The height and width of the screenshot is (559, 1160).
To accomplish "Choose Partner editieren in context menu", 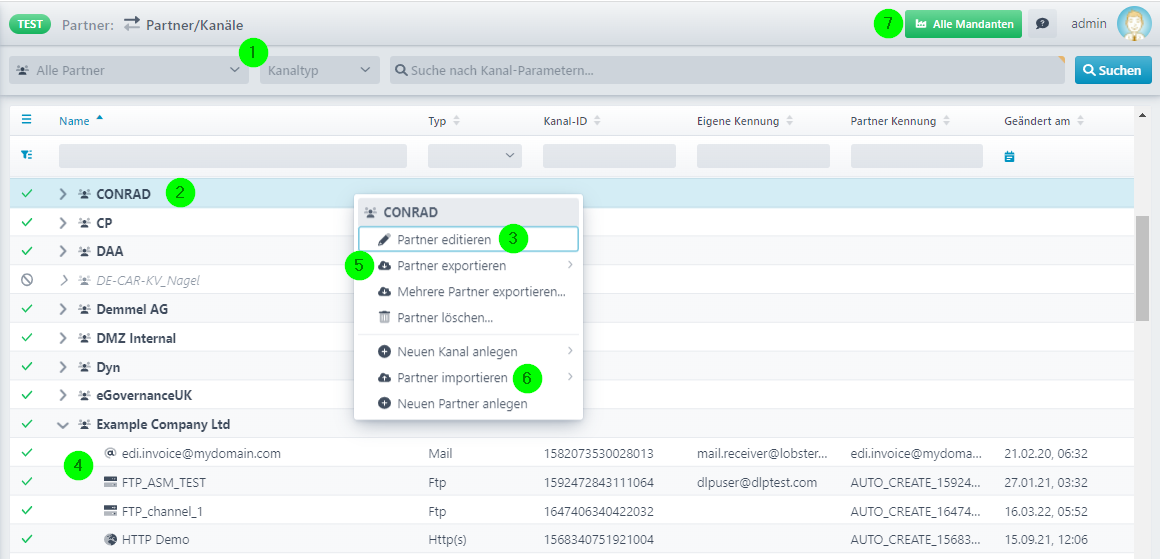I will tap(468, 240).
